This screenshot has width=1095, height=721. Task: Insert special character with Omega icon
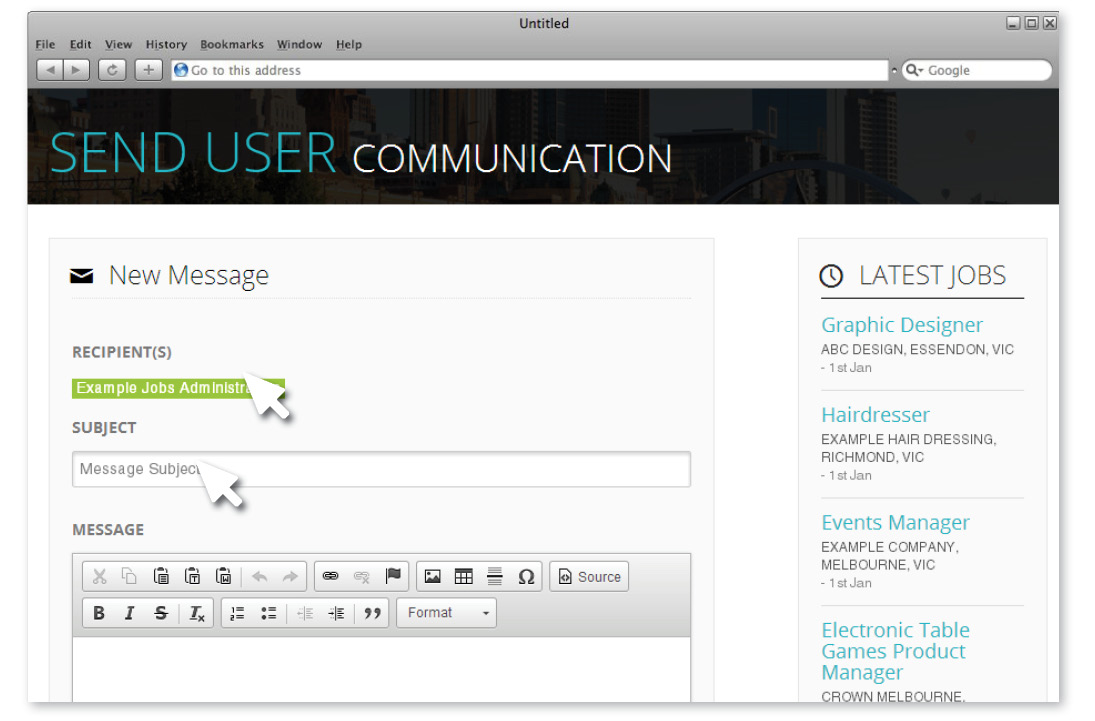pyautogui.click(x=525, y=577)
